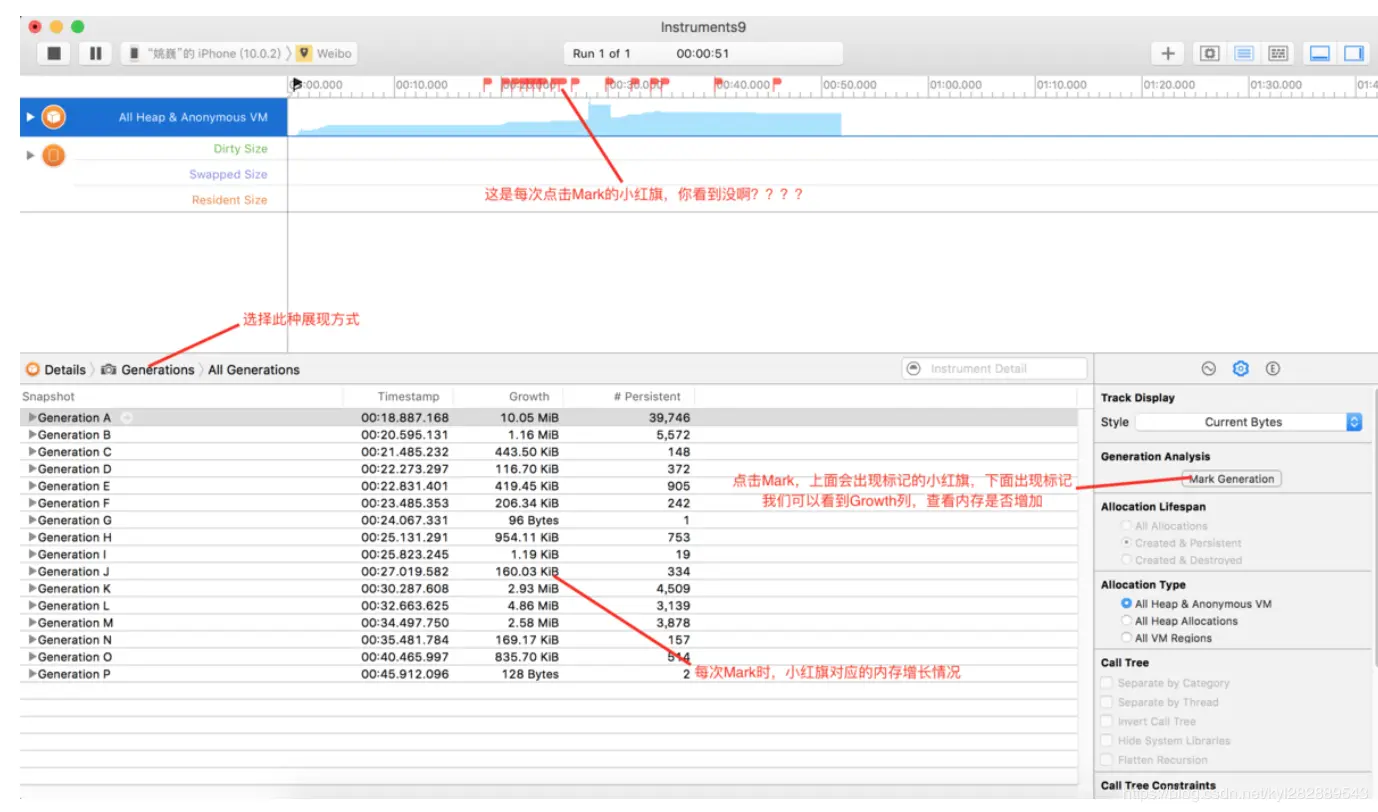The image size is (1378, 812).
Task: Open the Style dropdown showing Current Bytes
Action: [1249, 422]
